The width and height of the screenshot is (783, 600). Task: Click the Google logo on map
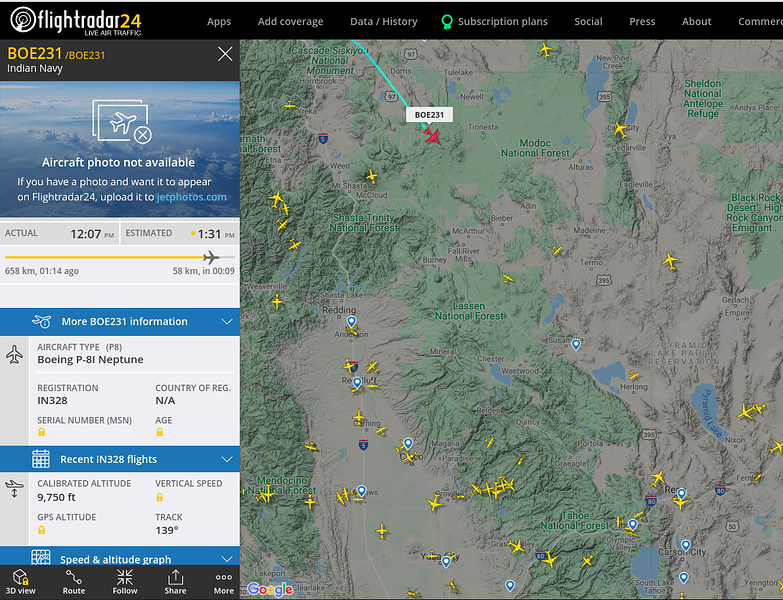click(x=270, y=590)
